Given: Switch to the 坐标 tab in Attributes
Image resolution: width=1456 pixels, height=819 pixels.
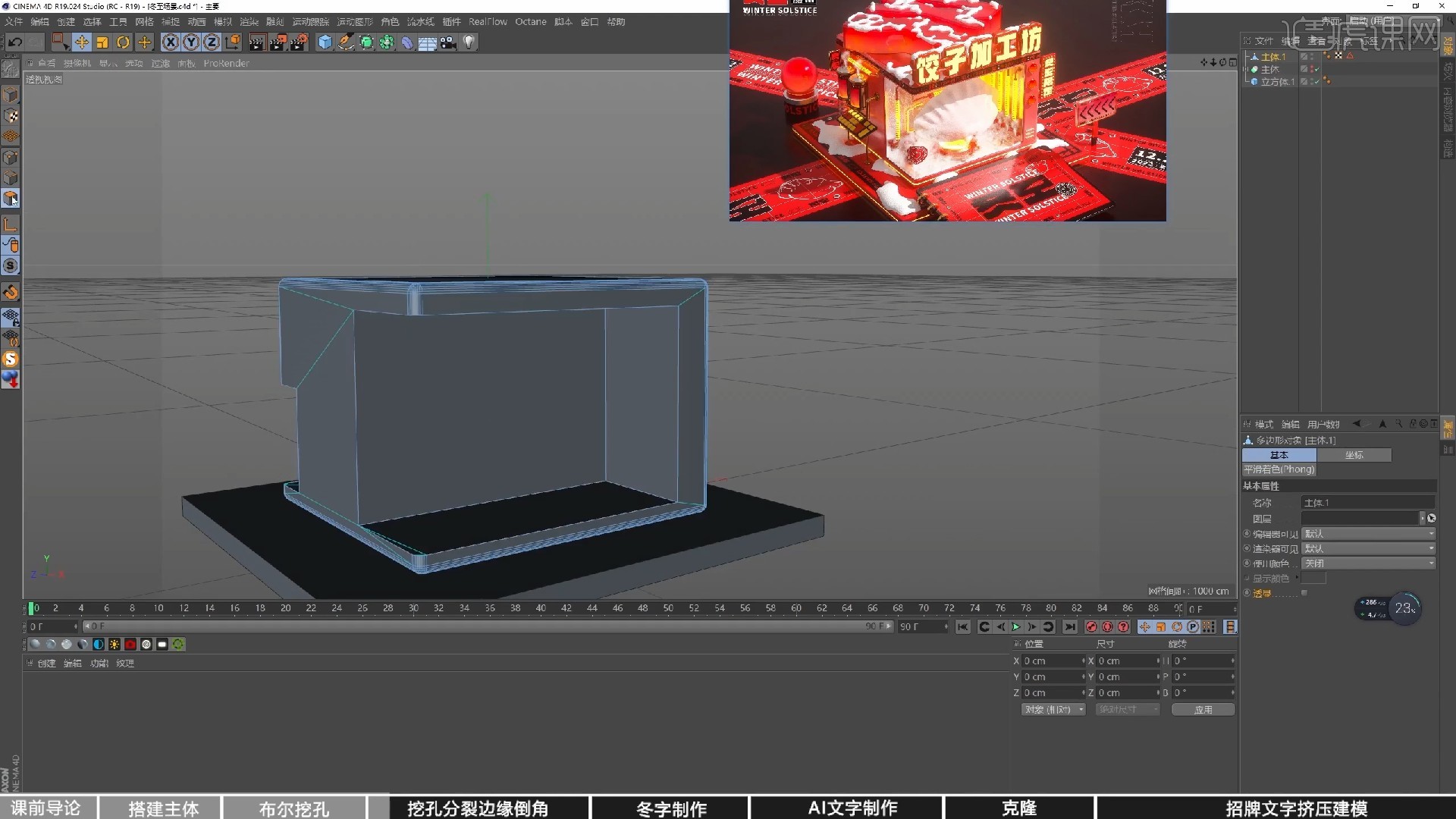Looking at the screenshot, I should coord(1354,455).
